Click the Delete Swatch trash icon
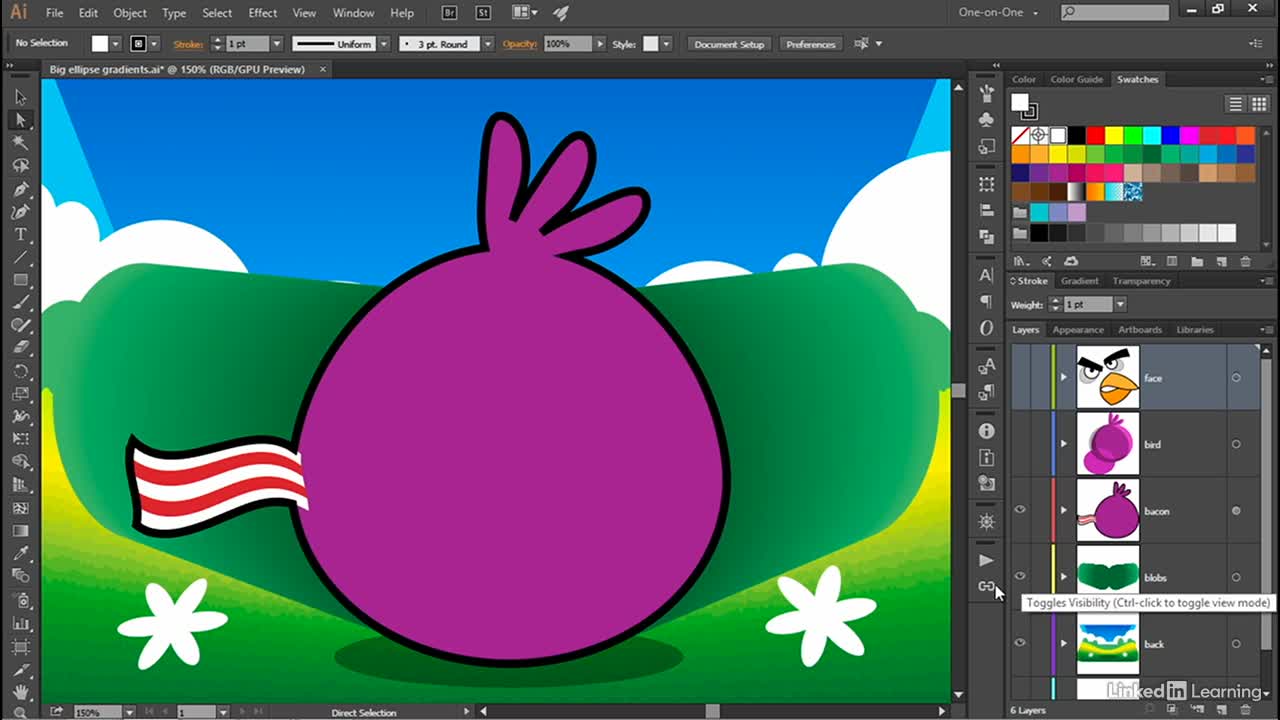This screenshot has width=1280, height=720. (1245, 261)
